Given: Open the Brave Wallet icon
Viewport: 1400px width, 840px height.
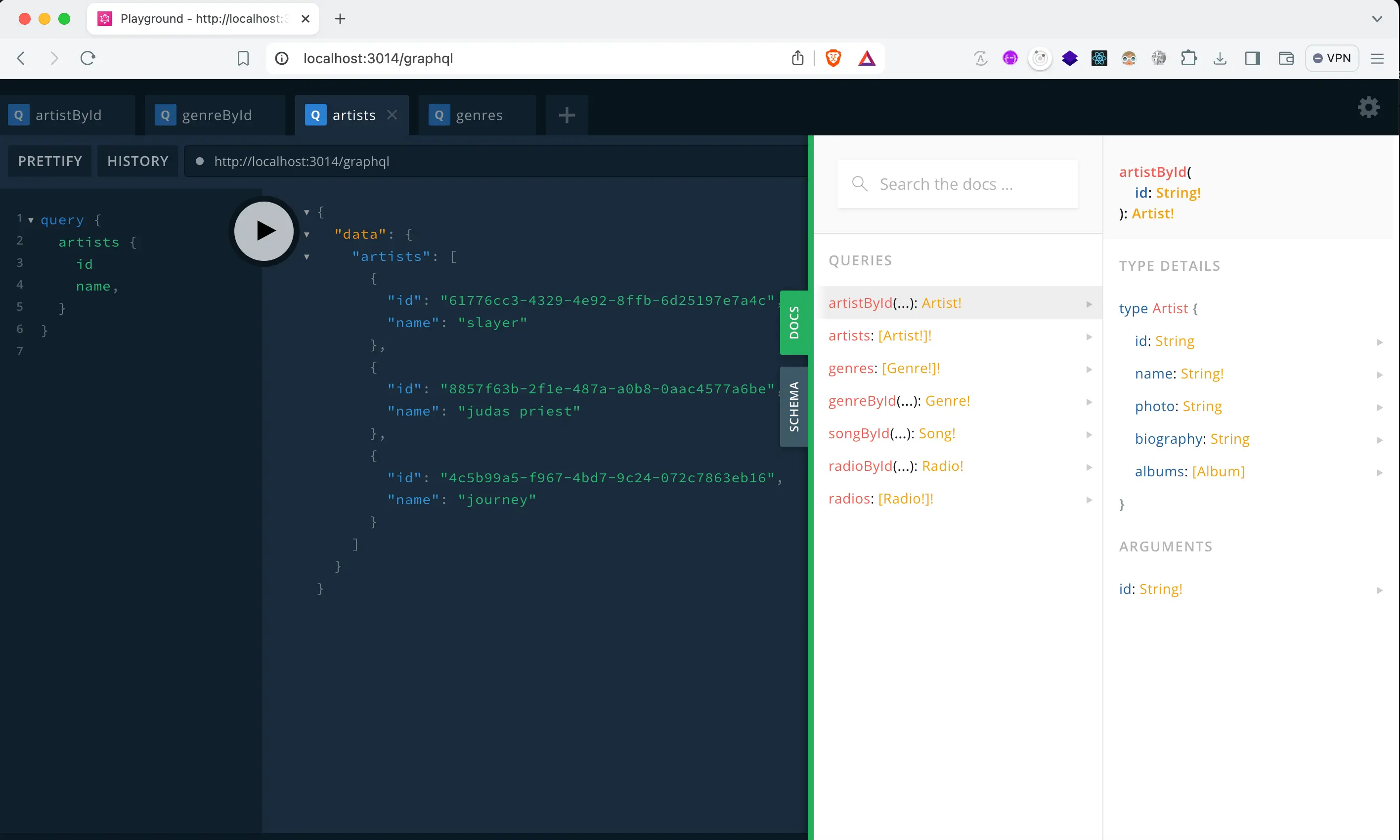Looking at the screenshot, I should point(1286,58).
